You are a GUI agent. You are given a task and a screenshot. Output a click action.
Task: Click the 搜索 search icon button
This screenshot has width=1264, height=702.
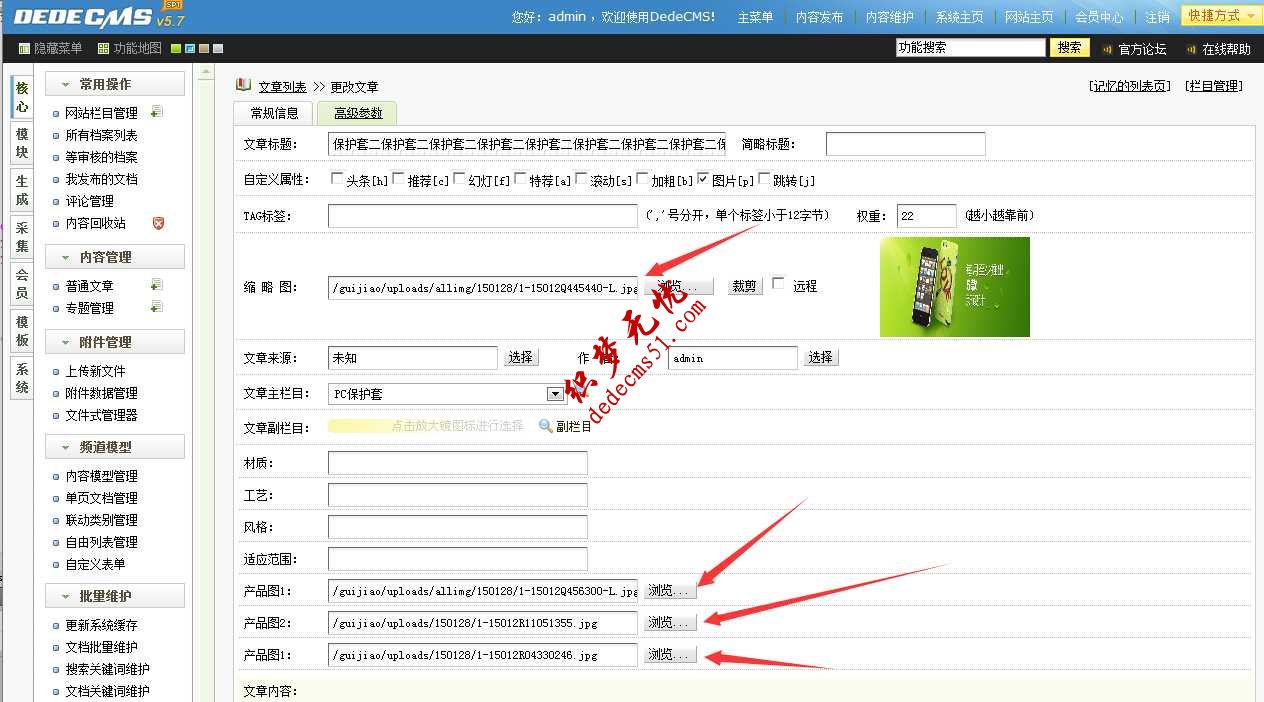click(x=1068, y=47)
